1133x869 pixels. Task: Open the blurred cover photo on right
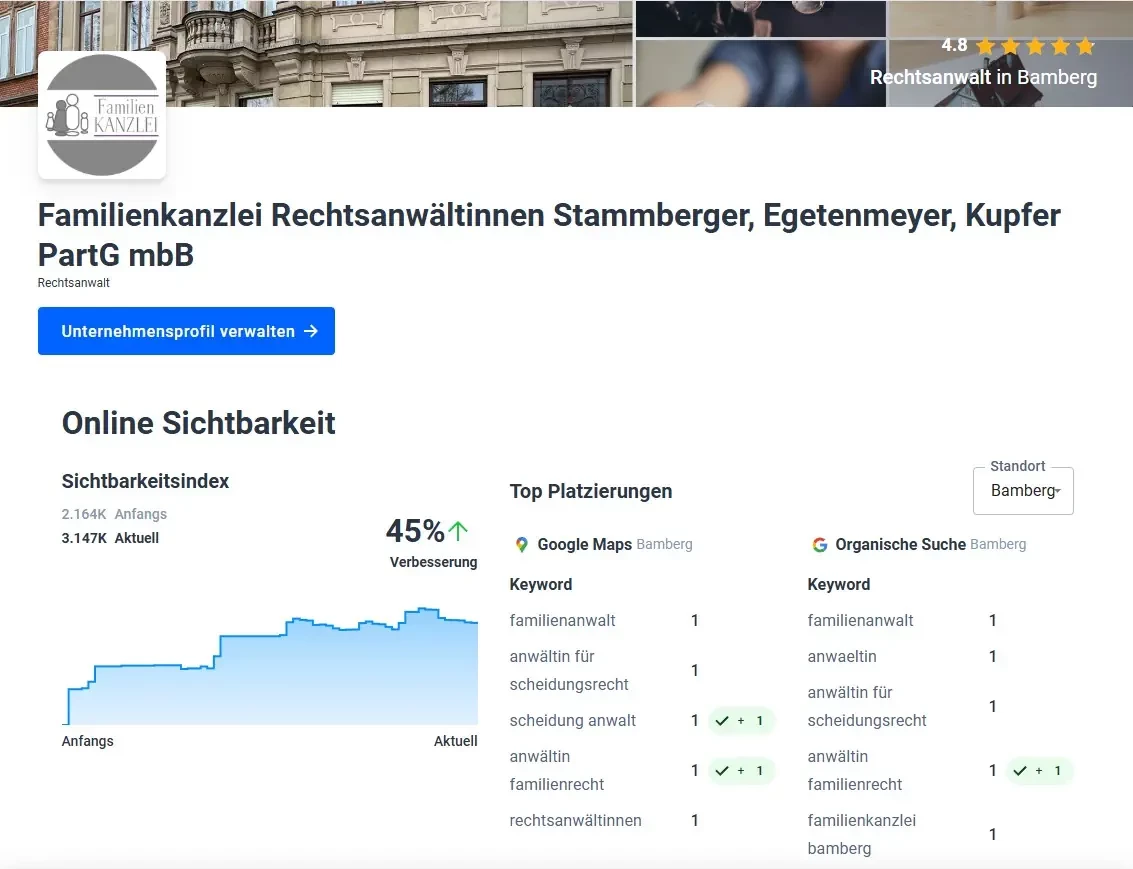pyautogui.click(x=760, y=60)
